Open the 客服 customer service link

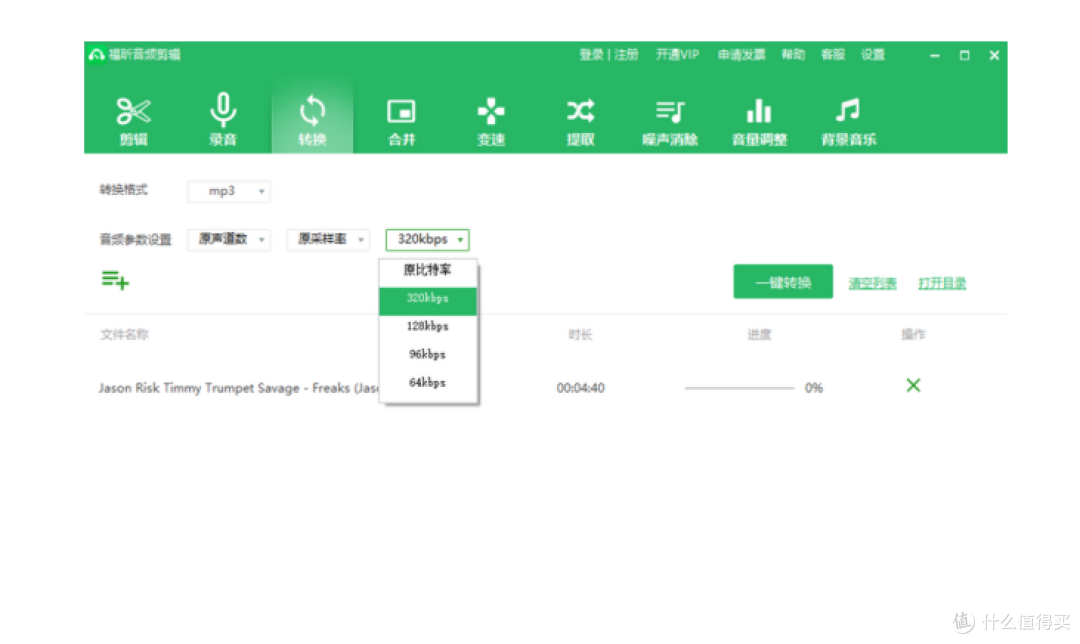(833, 54)
